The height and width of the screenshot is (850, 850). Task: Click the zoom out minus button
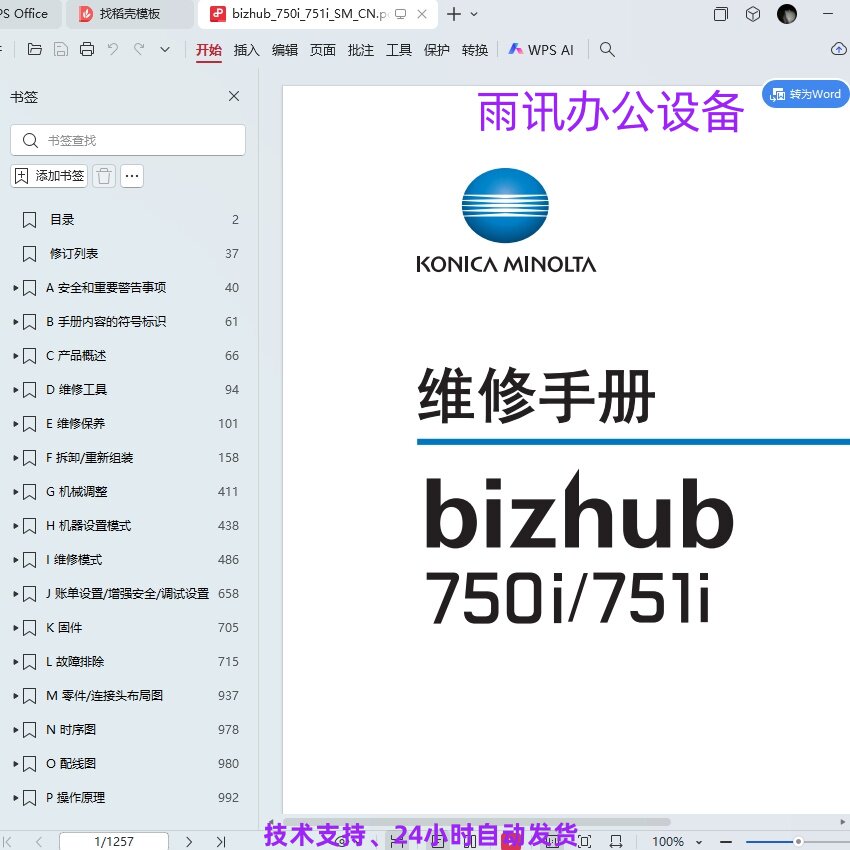[x=725, y=841]
